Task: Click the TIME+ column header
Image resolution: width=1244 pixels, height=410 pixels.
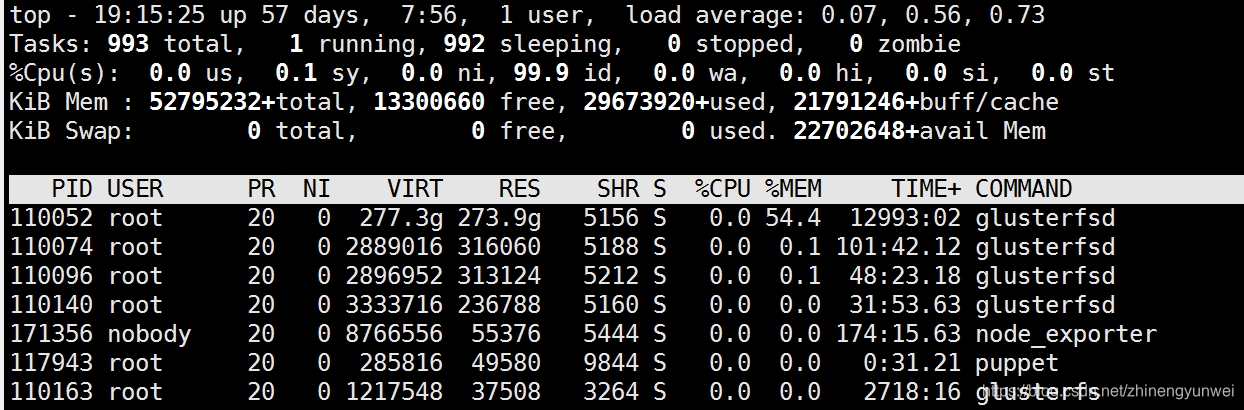Action: [x=926, y=189]
